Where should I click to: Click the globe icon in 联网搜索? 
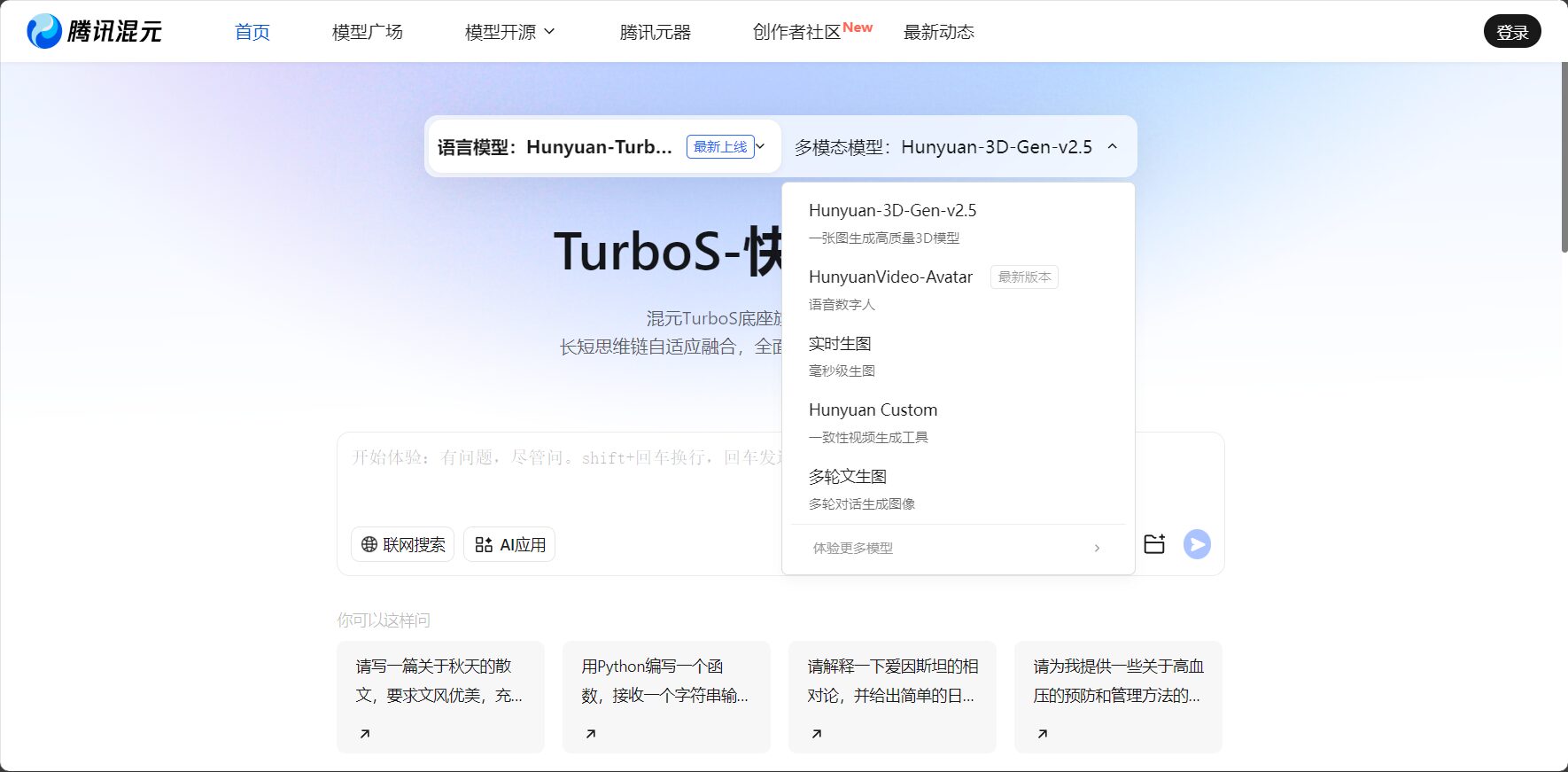[x=369, y=544]
